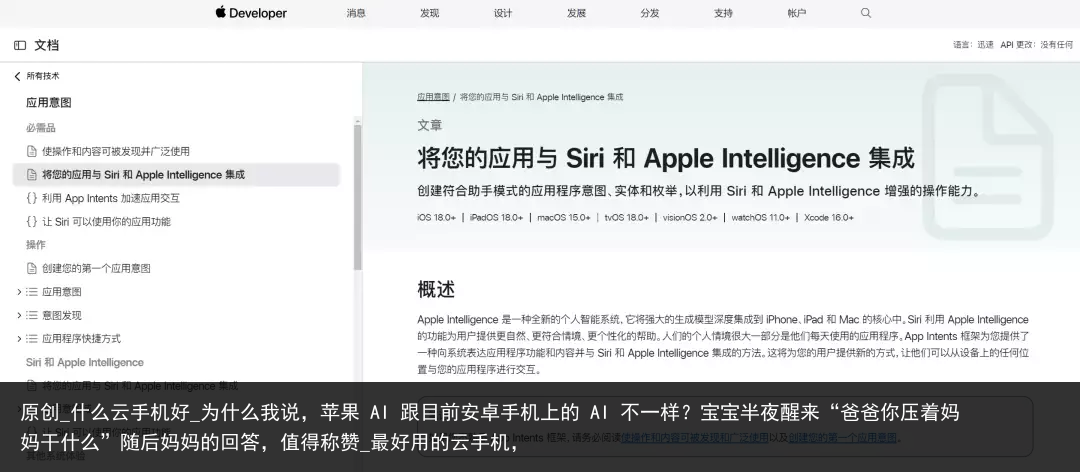Click the watchOS 11.0+ availability label
This screenshot has height=472, width=1080.
tap(760, 218)
